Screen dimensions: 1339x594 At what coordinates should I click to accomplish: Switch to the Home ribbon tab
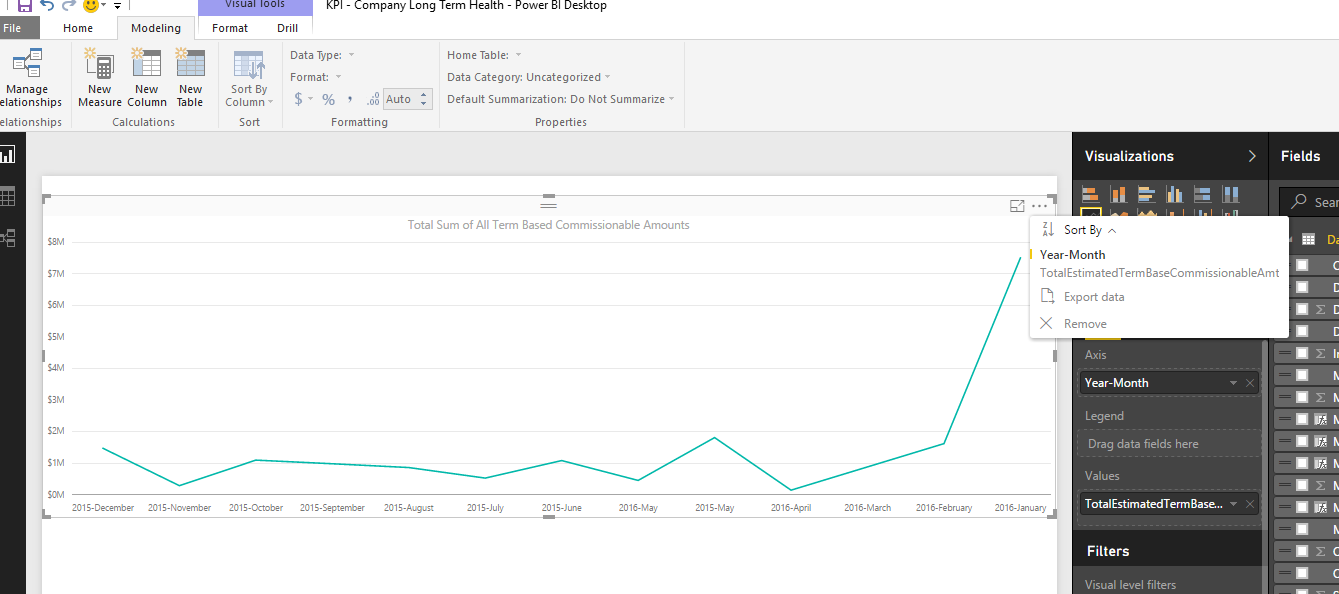(78, 28)
